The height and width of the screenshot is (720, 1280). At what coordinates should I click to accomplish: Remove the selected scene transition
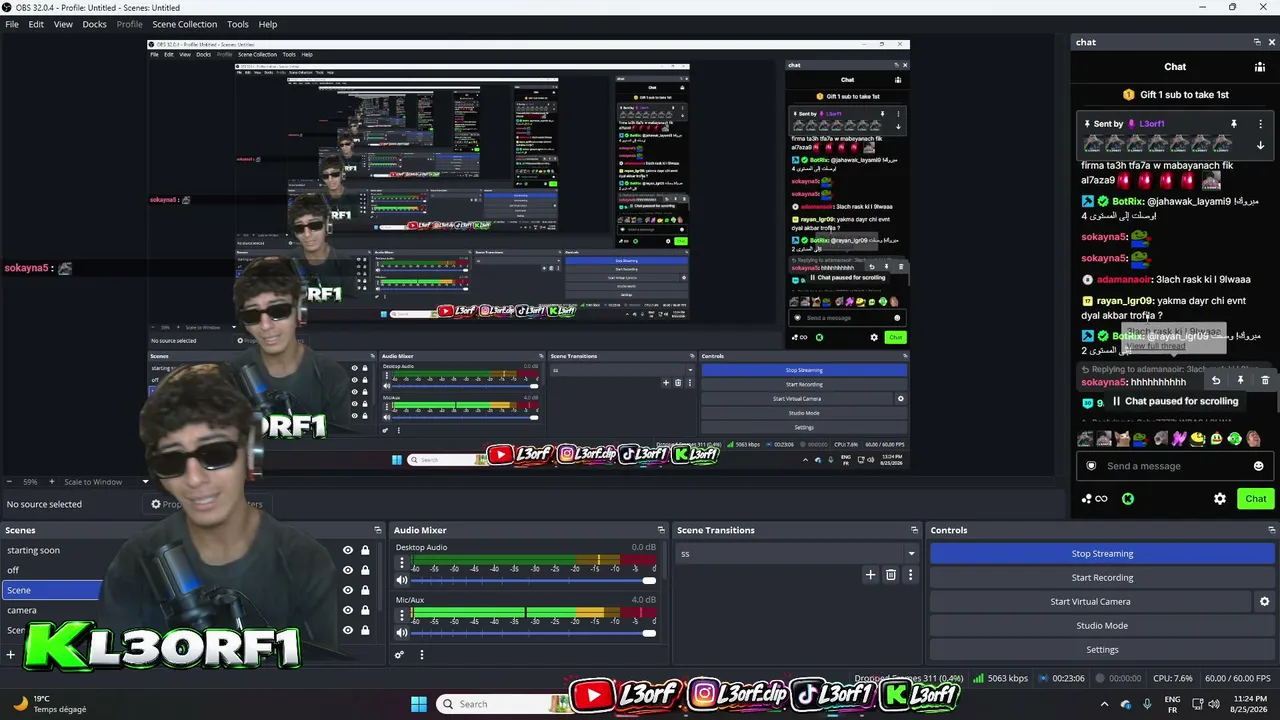coord(891,575)
